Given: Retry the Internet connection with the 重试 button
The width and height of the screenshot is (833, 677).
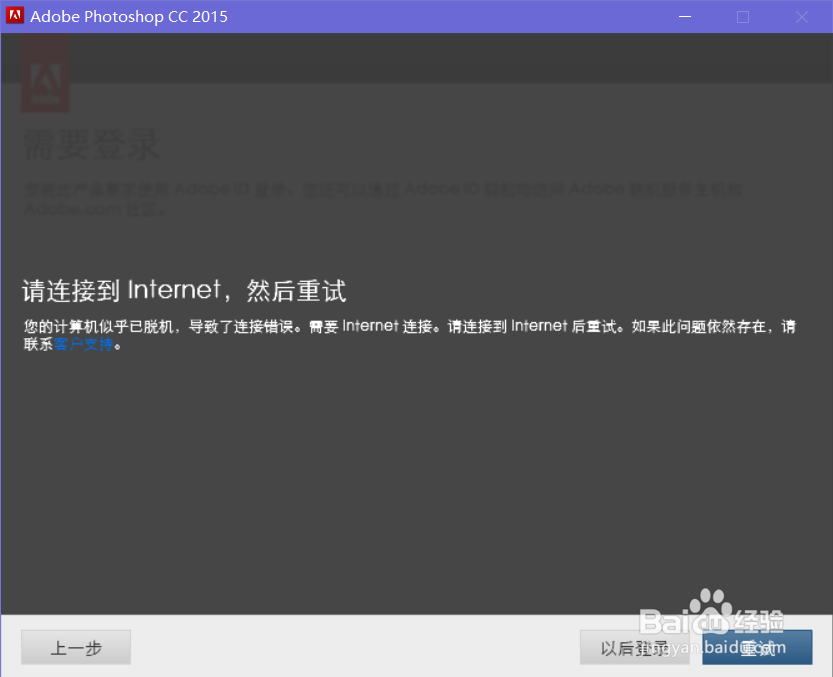Looking at the screenshot, I should pos(757,647).
